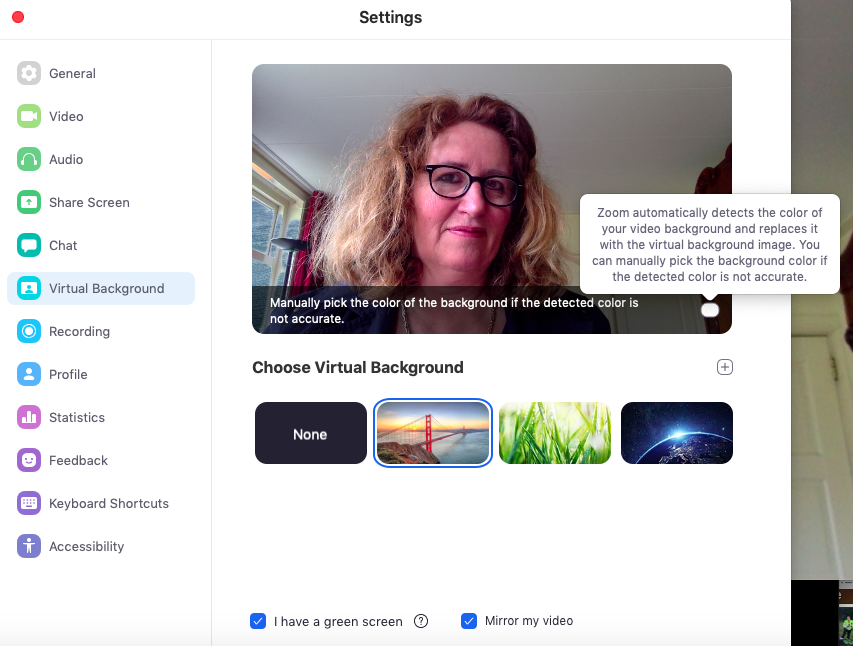Open the Feedback label in sidebar
Screen dimensions: 853x646
point(78,460)
